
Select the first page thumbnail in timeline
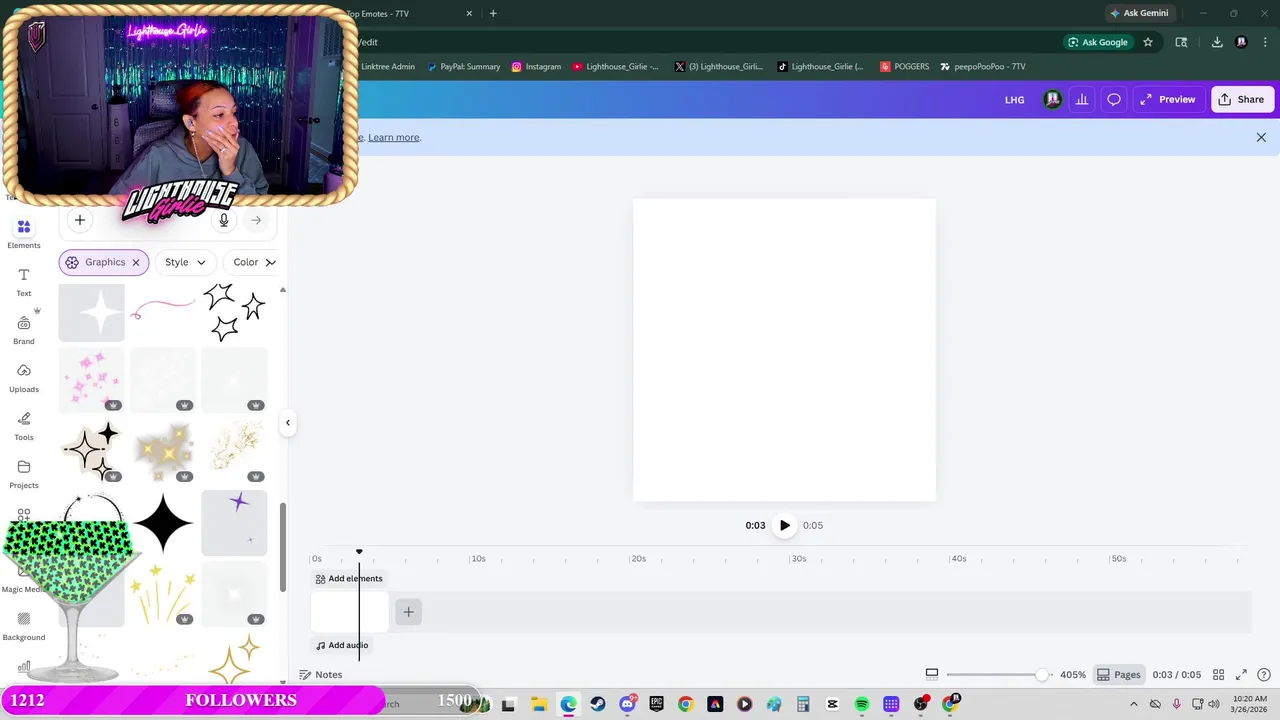click(349, 612)
